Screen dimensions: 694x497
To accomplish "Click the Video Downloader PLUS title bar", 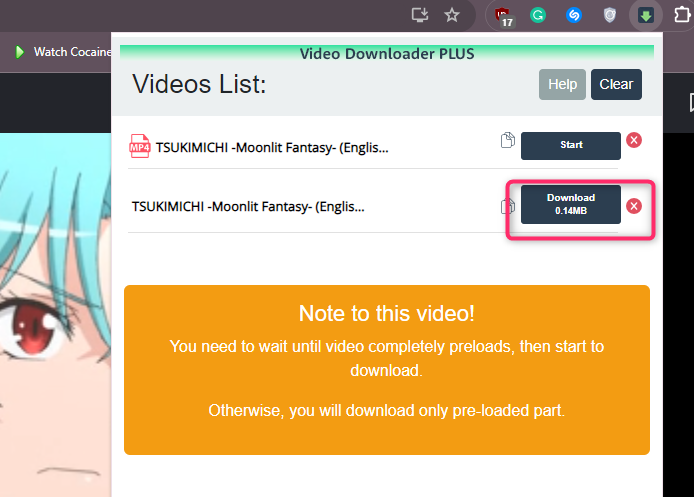I will click(387, 54).
